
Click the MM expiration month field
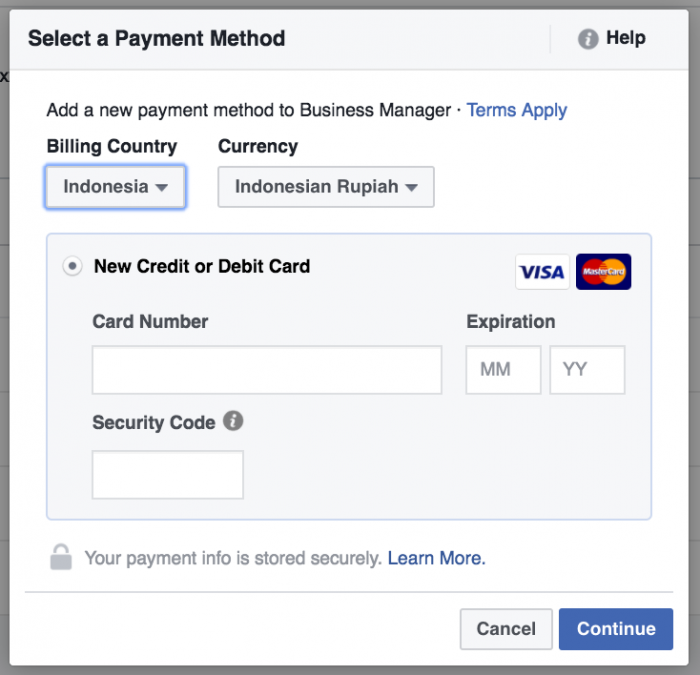pyautogui.click(x=503, y=370)
